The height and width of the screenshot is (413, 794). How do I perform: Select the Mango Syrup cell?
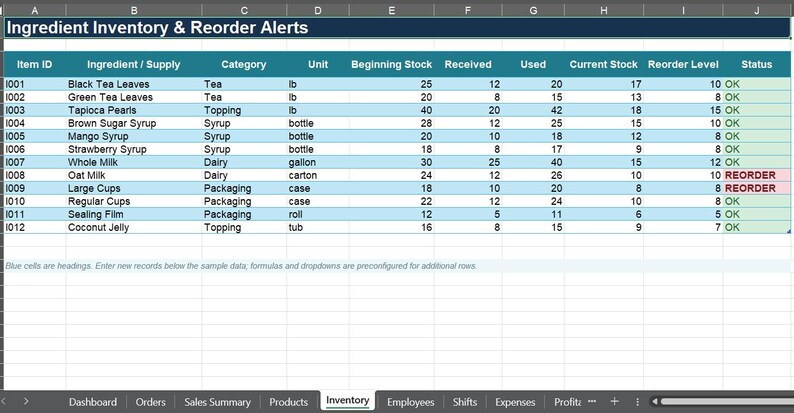point(134,136)
